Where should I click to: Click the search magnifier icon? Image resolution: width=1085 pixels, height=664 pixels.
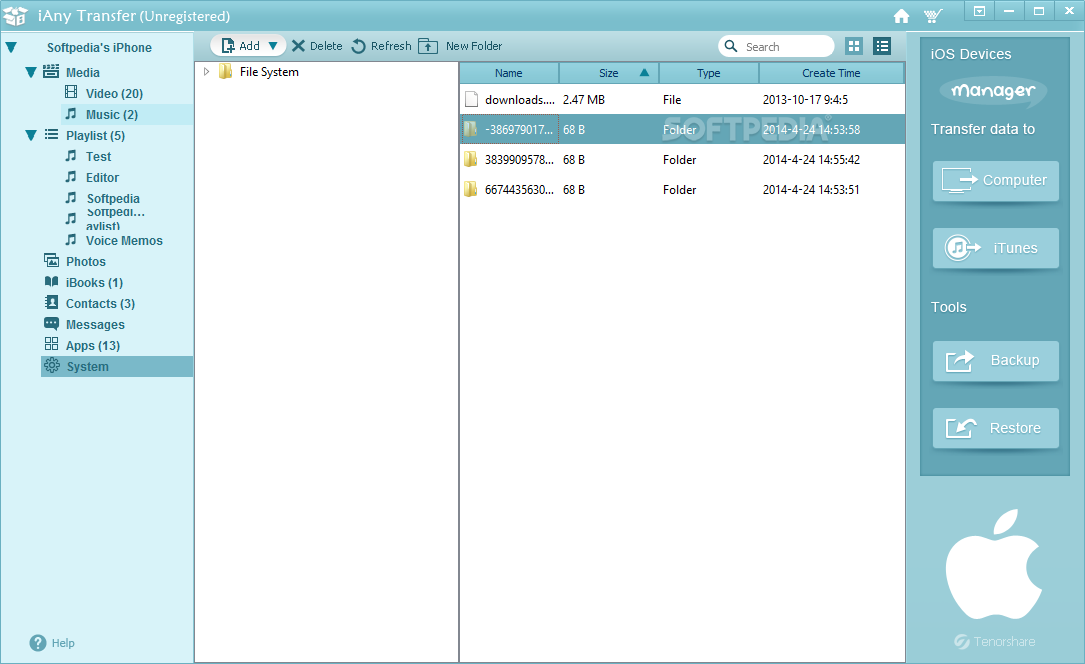click(731, 46)
